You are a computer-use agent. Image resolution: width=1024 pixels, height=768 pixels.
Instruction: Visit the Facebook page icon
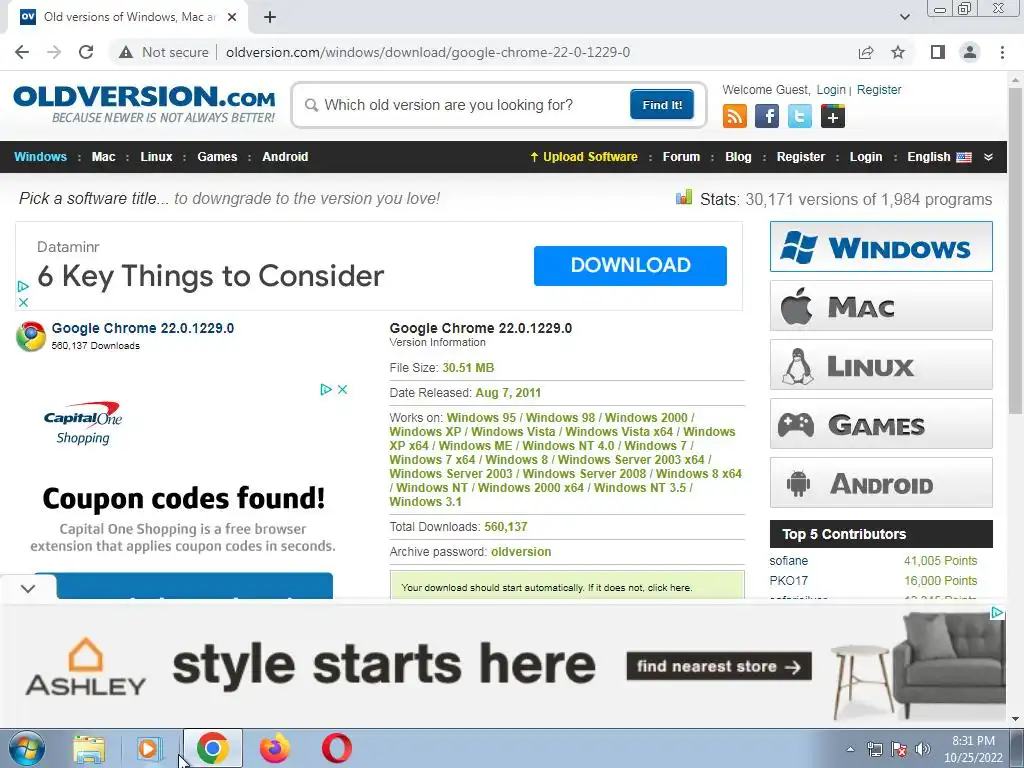[767, 117]
